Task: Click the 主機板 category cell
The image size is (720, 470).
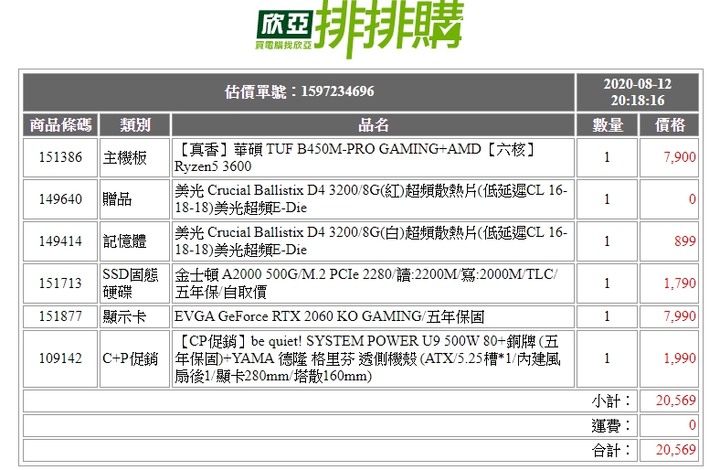Action: (x=135, y=157)
